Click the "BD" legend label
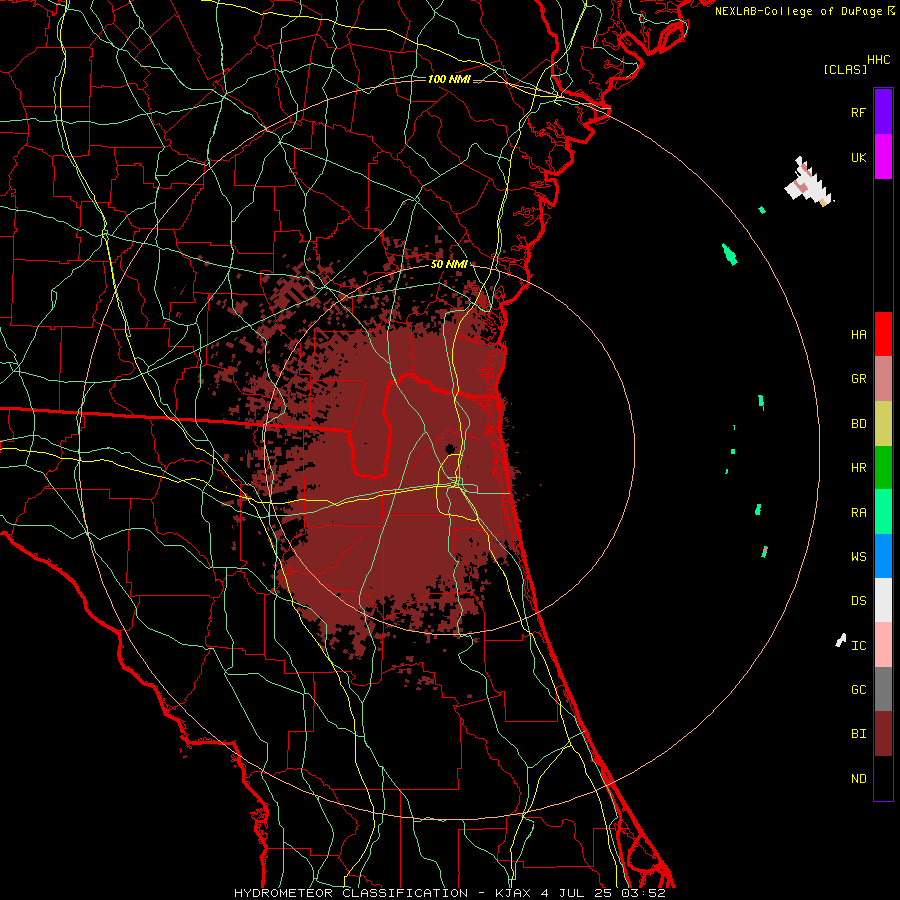The width and height of the screenshot is (900, 900). [x=858, y=424]
